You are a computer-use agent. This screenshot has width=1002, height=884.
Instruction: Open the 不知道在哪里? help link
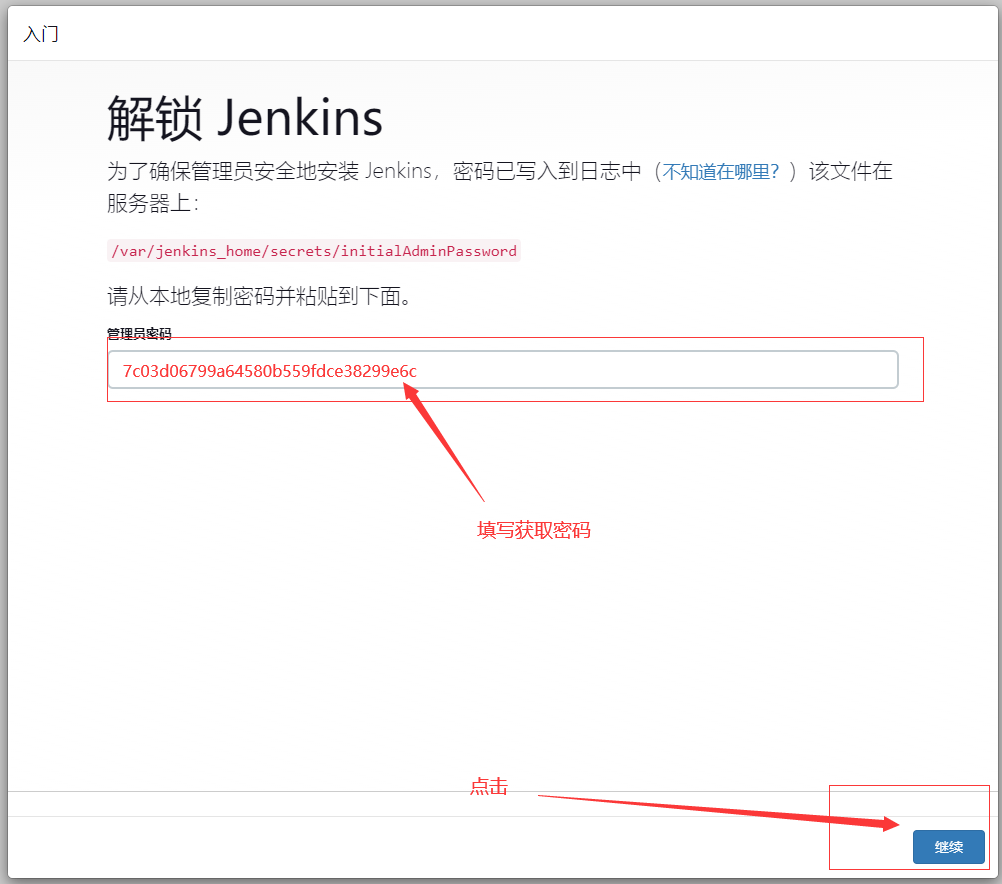720,171
